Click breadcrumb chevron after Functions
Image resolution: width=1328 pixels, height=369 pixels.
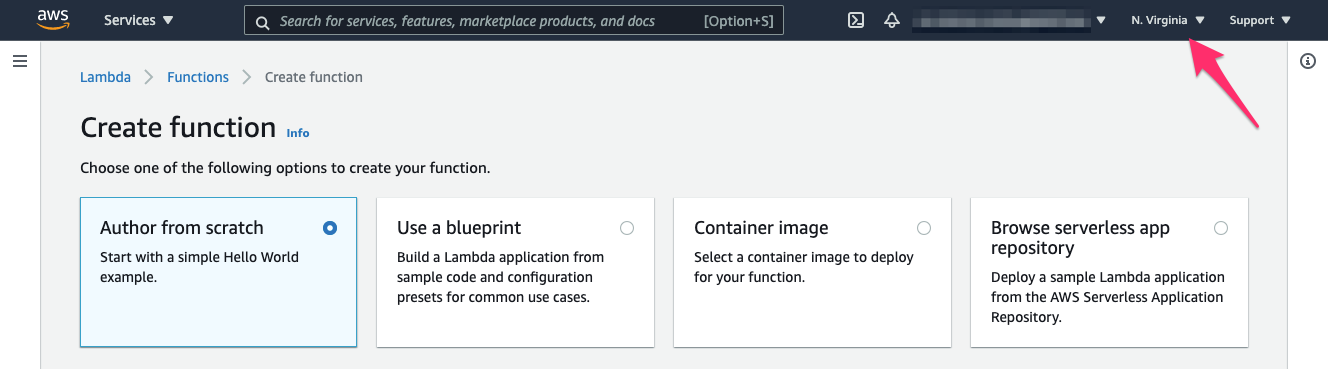(x=247, y=77)
